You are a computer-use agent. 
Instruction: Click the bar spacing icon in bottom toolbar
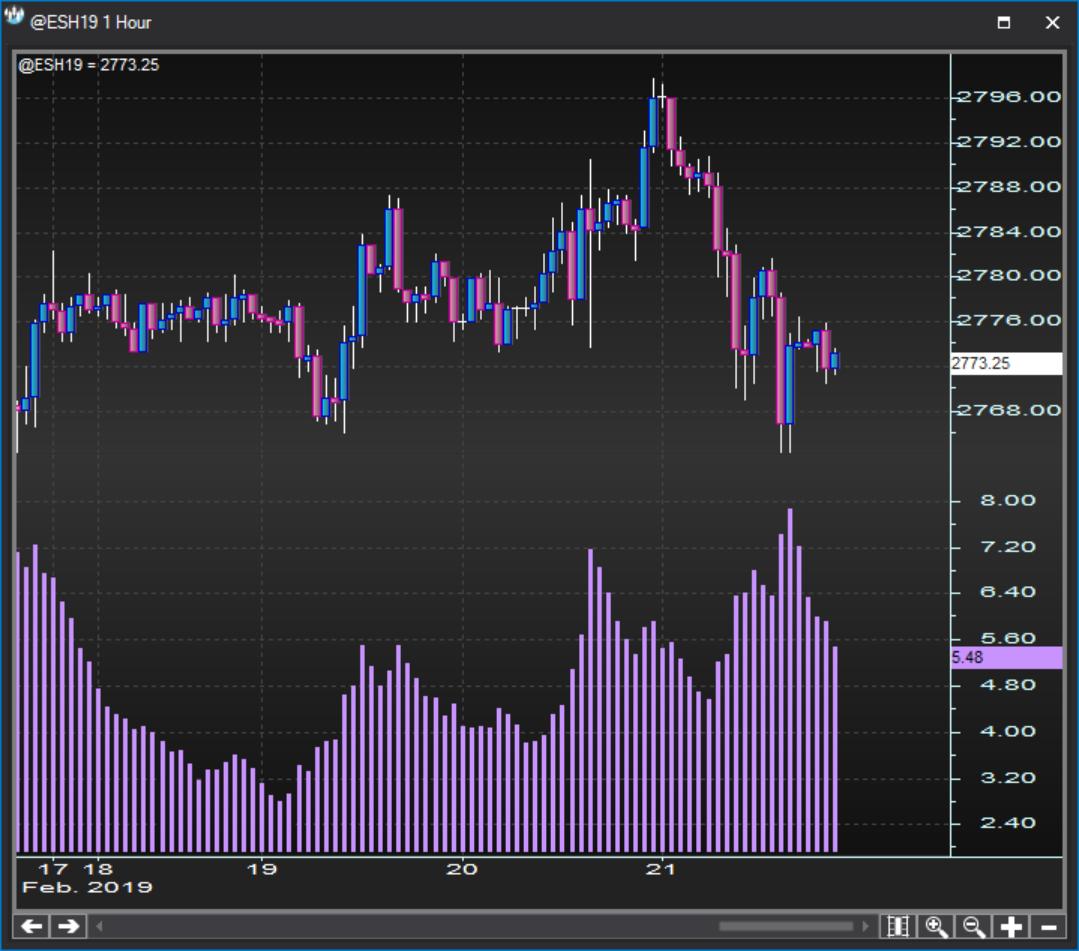(x=899, y=926)
